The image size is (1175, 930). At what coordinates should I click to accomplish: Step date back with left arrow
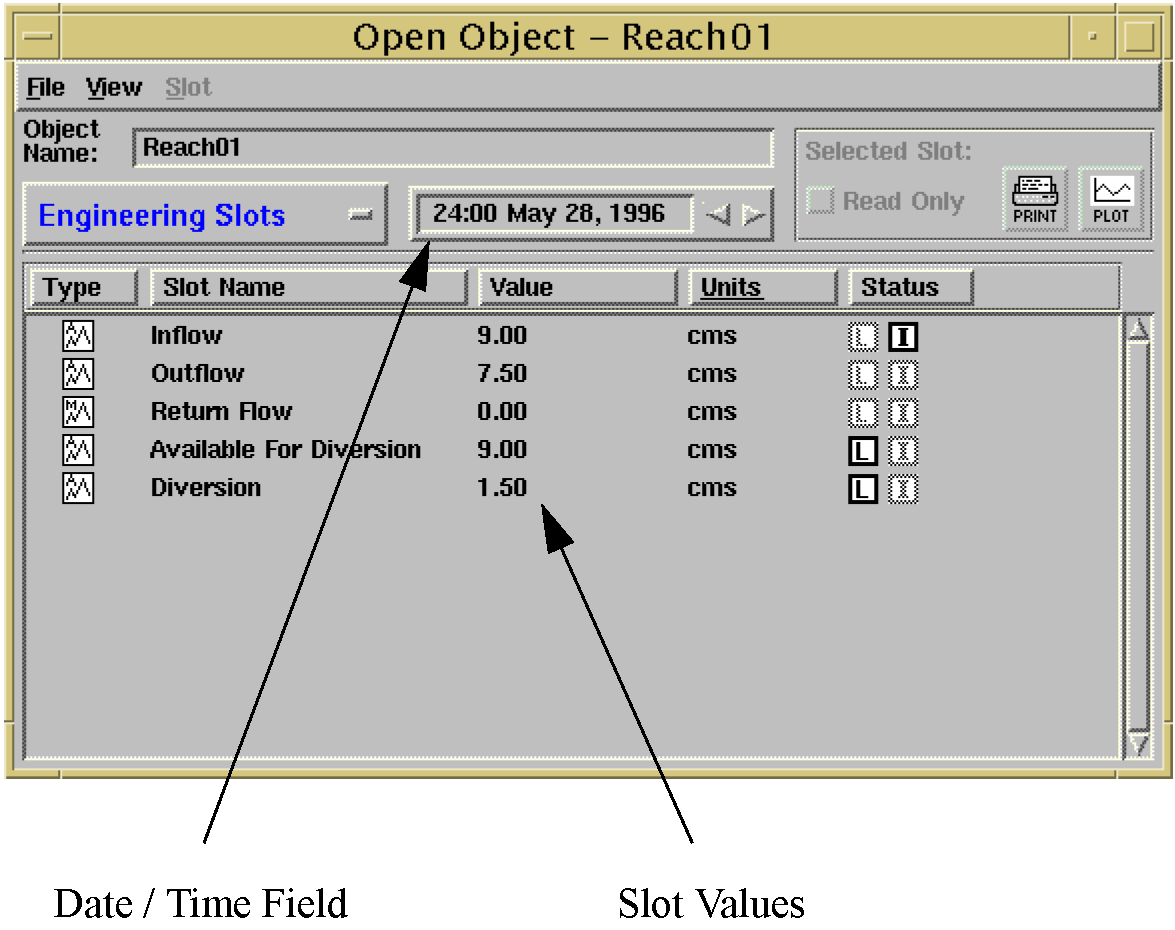tap(718, 215)
